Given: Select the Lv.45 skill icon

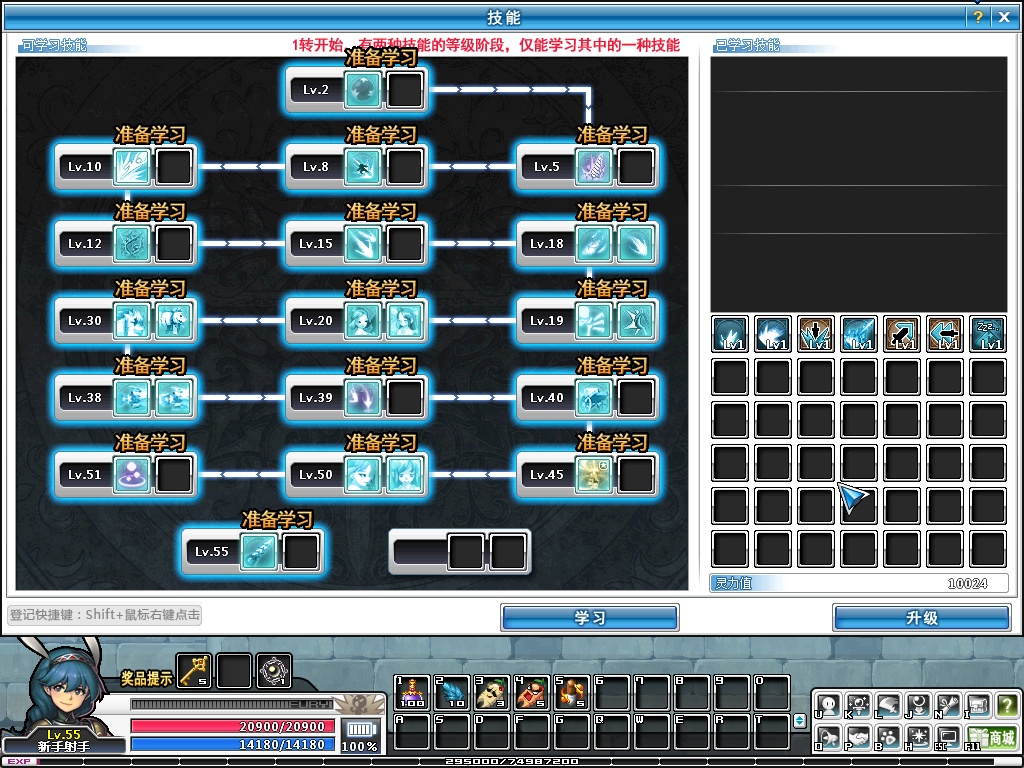Looking at the screenshot, I should (593, 475).
